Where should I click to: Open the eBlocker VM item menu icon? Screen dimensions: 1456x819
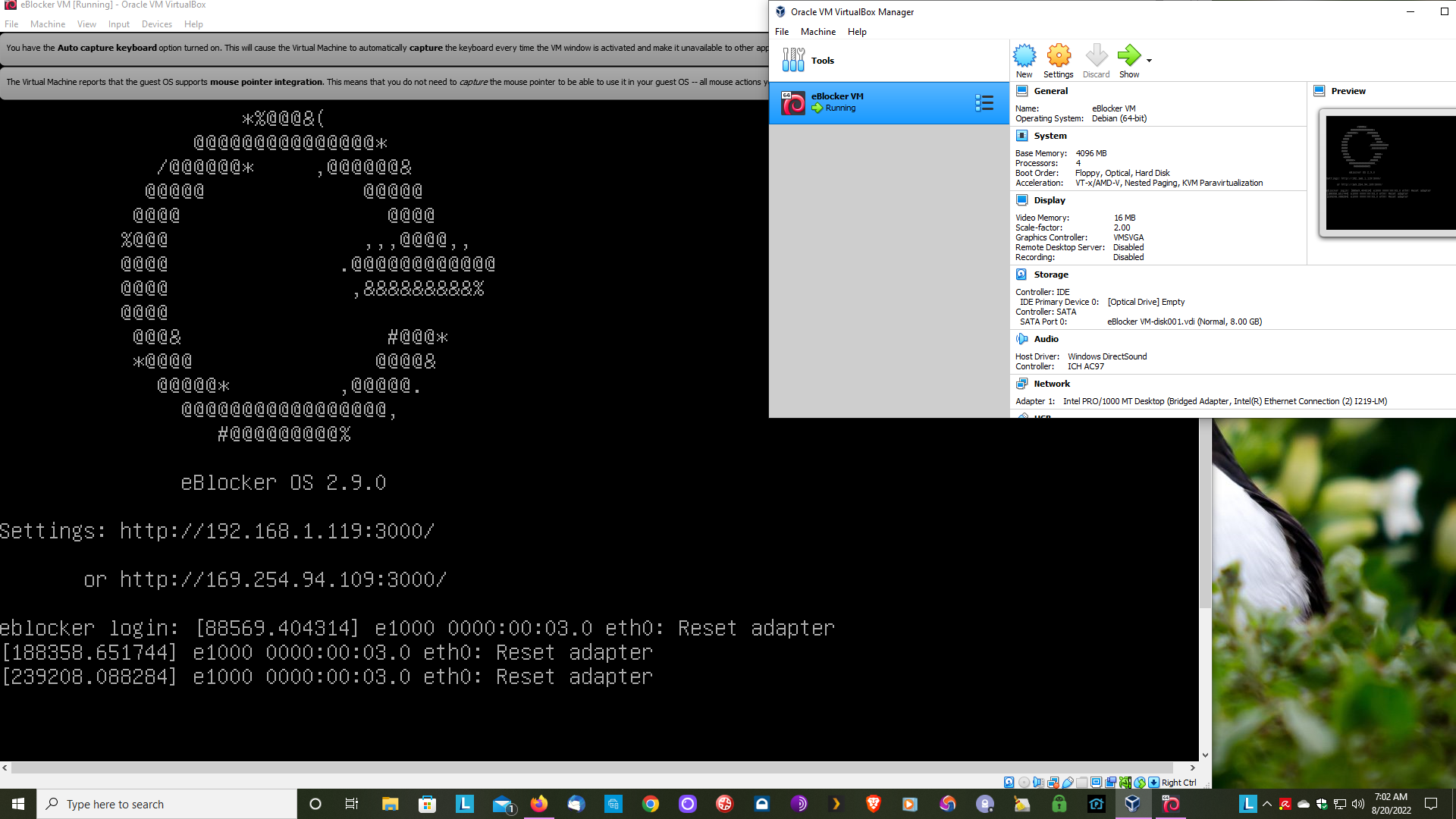pos(984,103)
